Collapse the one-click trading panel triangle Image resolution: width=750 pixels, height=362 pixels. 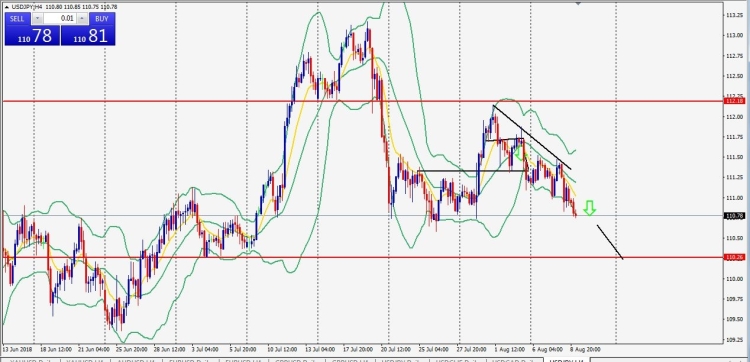click(7, 7)
